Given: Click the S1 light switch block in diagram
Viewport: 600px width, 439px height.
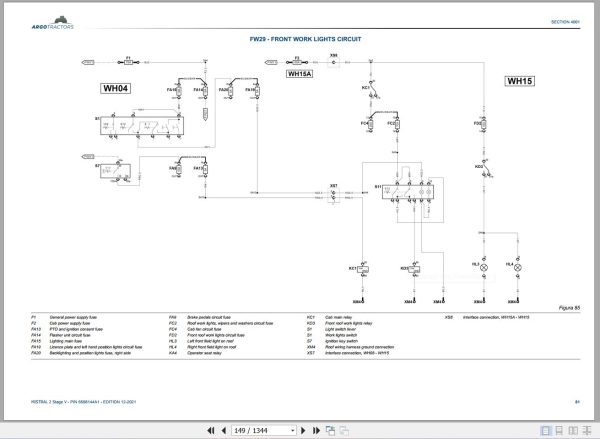Looking at the screenshot, I should 142,126.
